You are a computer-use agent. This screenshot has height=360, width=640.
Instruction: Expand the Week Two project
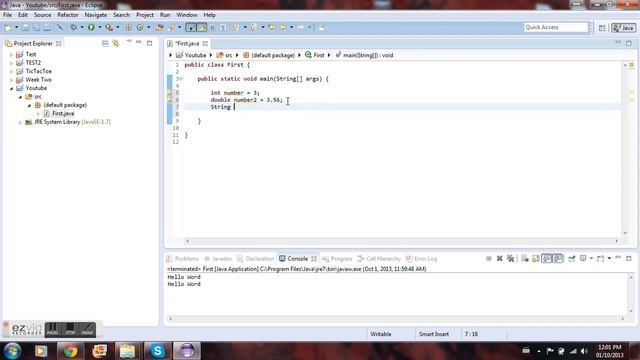(11, 80)
